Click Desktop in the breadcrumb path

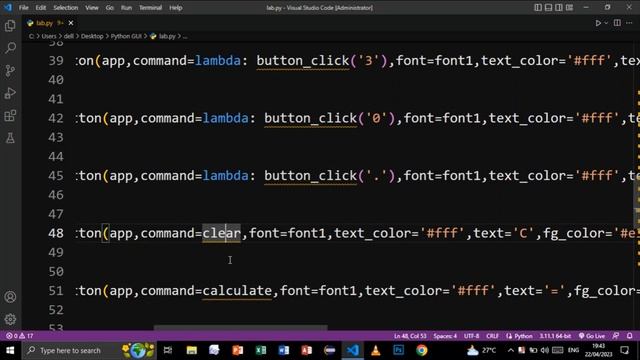(x=92, y=36)
